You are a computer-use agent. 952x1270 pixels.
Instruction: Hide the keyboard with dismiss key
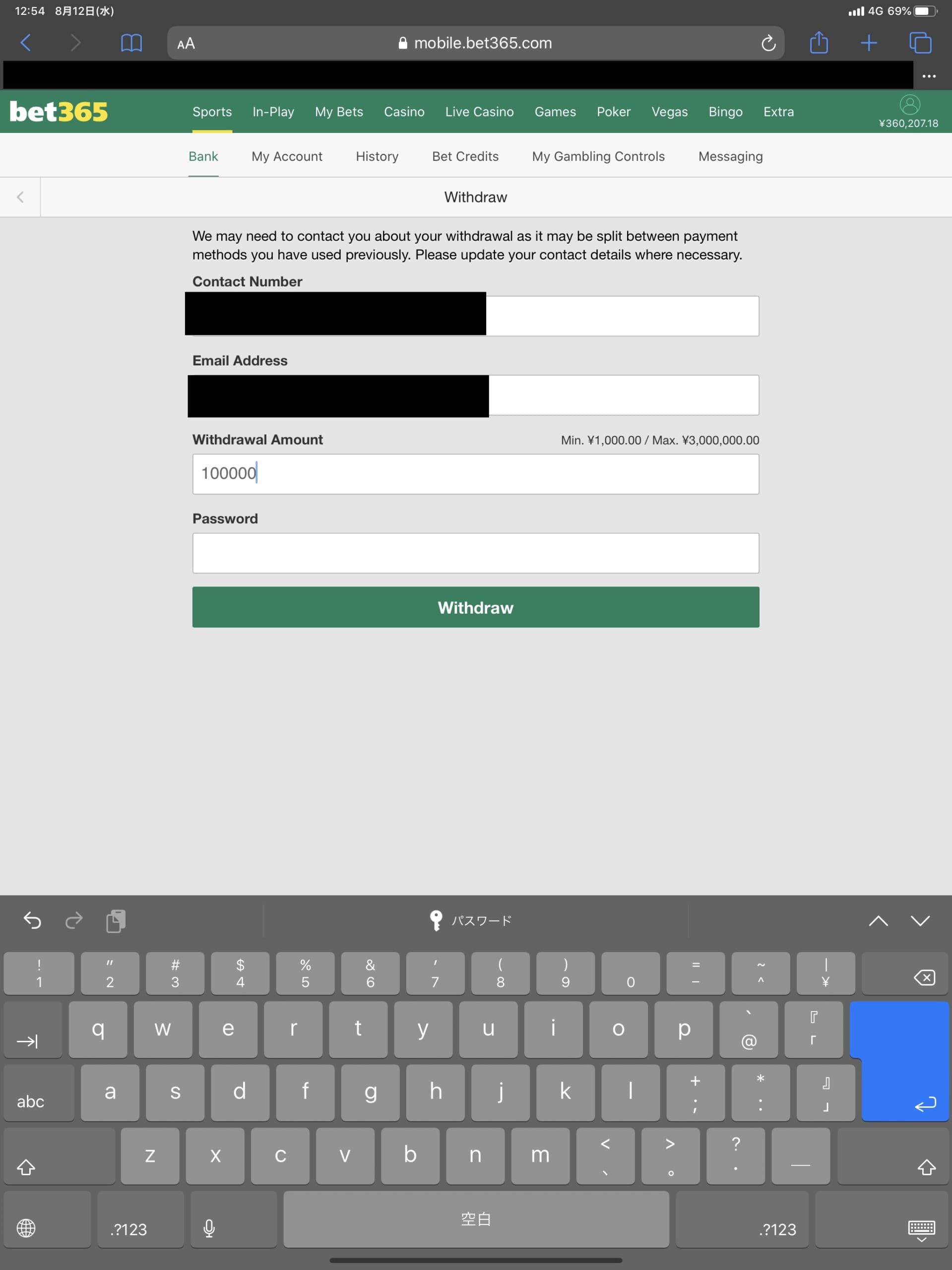(882, 1219)
